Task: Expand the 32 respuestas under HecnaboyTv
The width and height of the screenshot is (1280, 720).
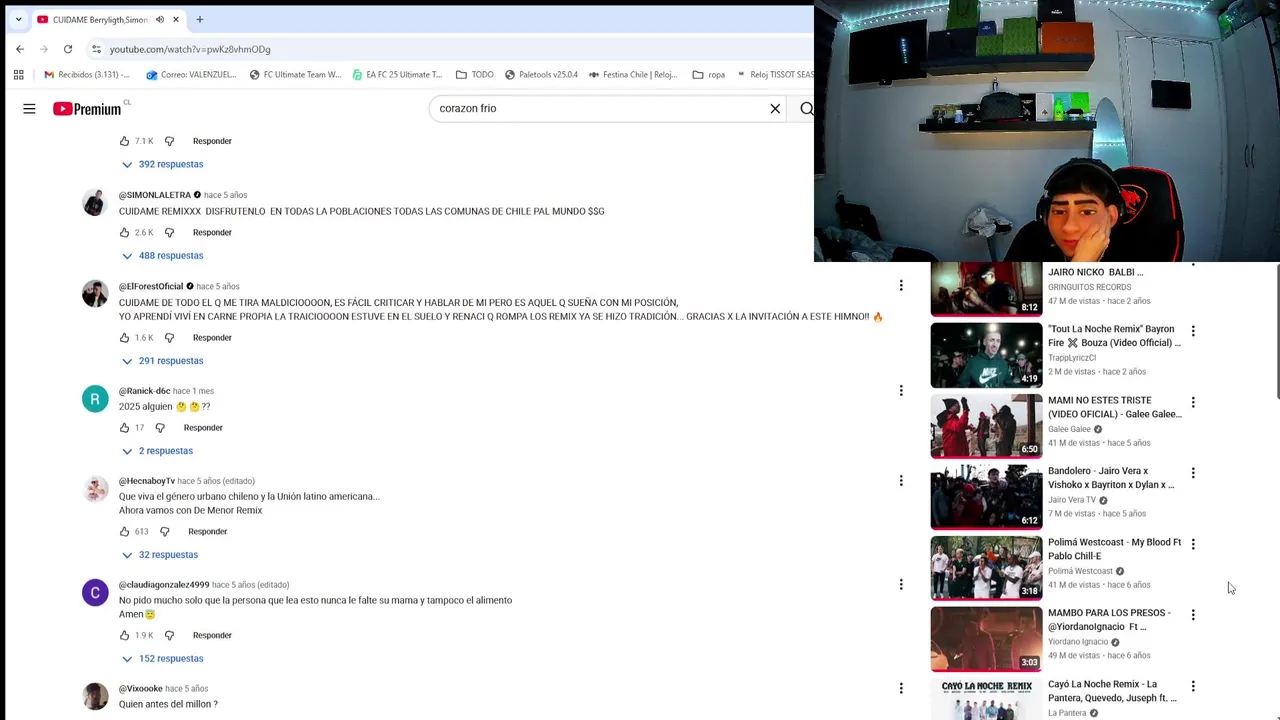Action: (160, 554)
